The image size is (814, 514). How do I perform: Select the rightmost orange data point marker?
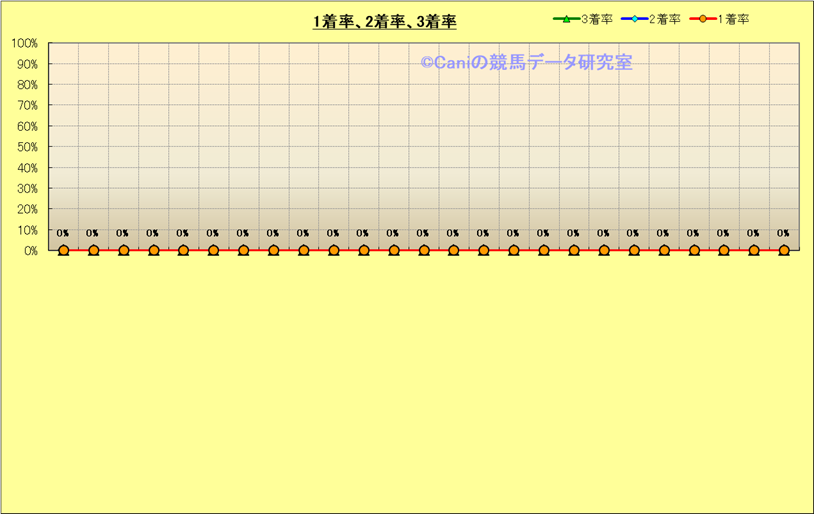click(784, 250)
